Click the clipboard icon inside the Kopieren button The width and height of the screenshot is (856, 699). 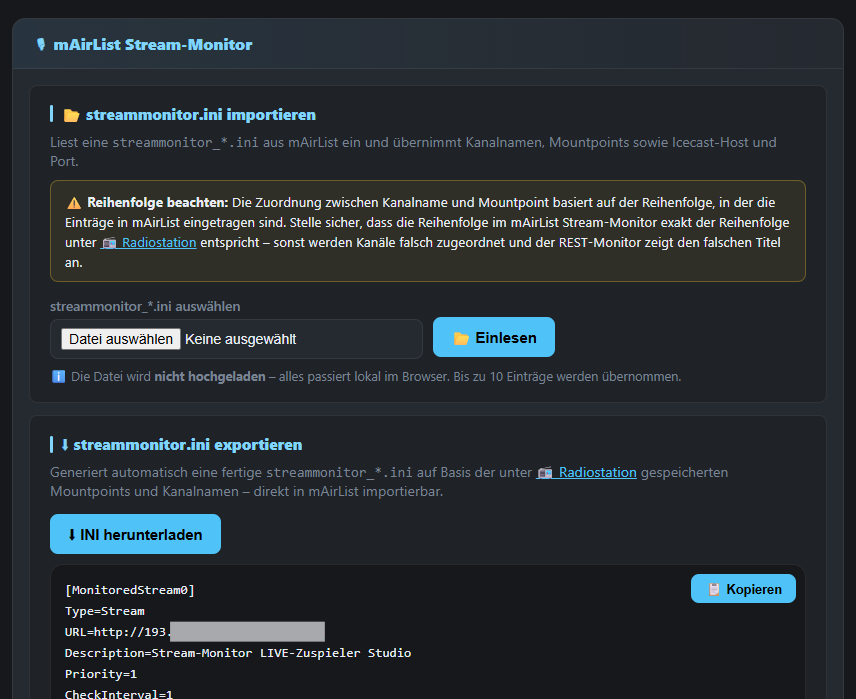pos(714,589)
